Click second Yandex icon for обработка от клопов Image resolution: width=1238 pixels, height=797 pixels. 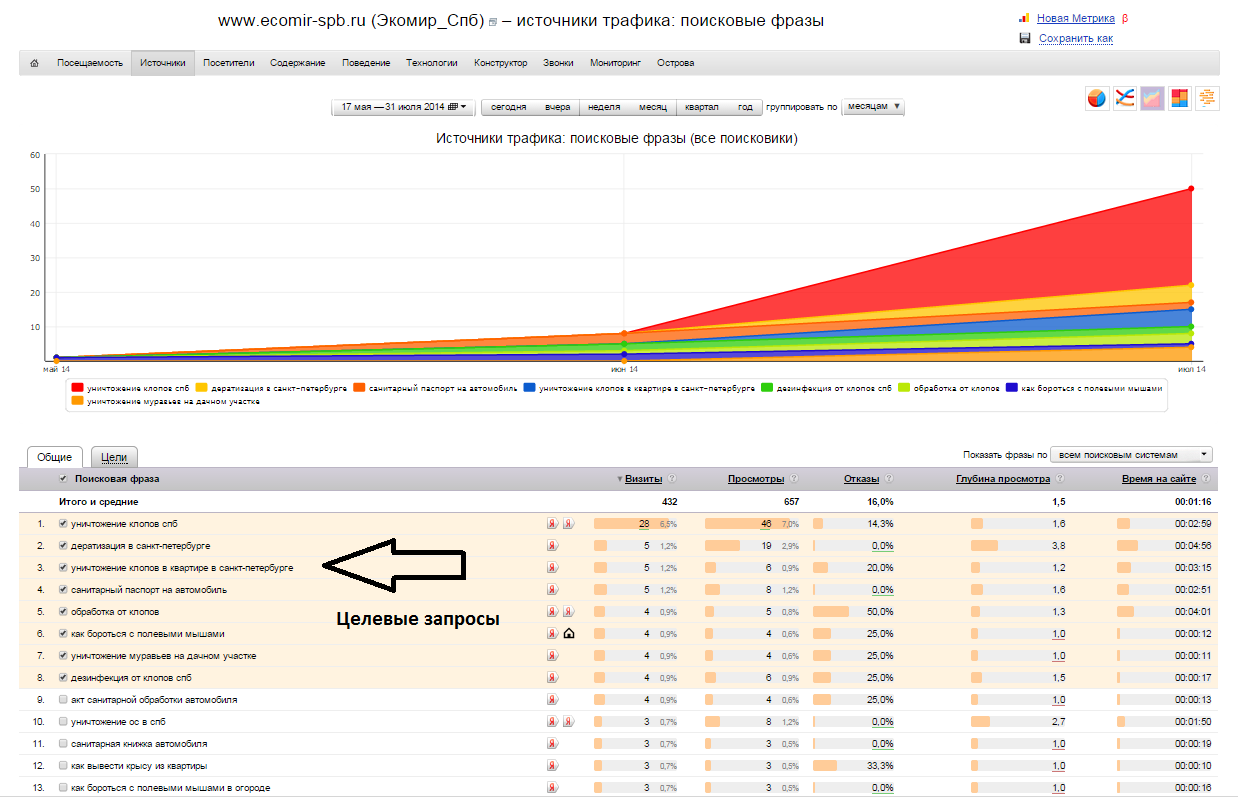click(x=568, y=611)
